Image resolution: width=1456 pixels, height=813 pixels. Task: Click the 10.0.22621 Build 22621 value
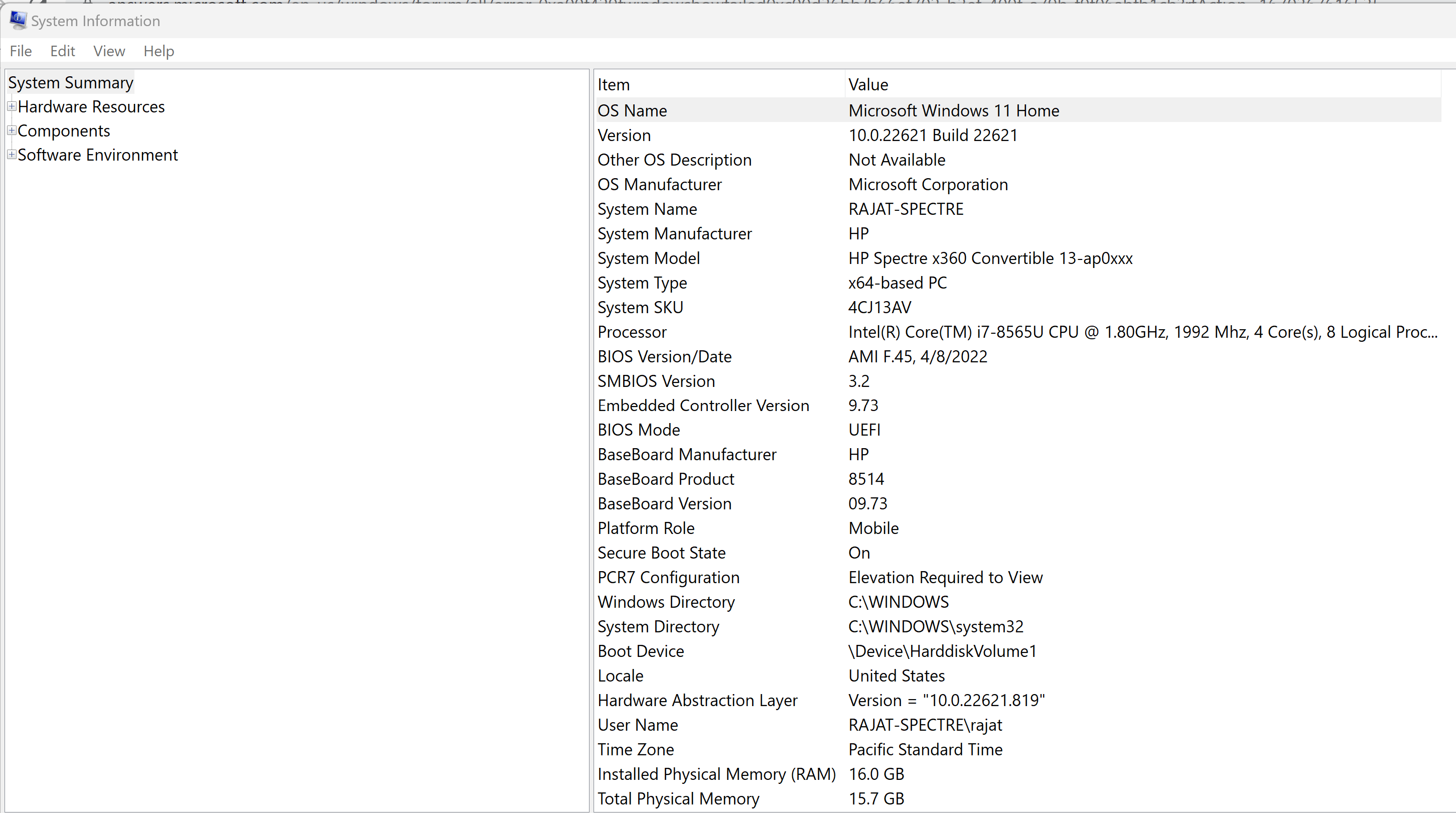[x=933, y=135]
